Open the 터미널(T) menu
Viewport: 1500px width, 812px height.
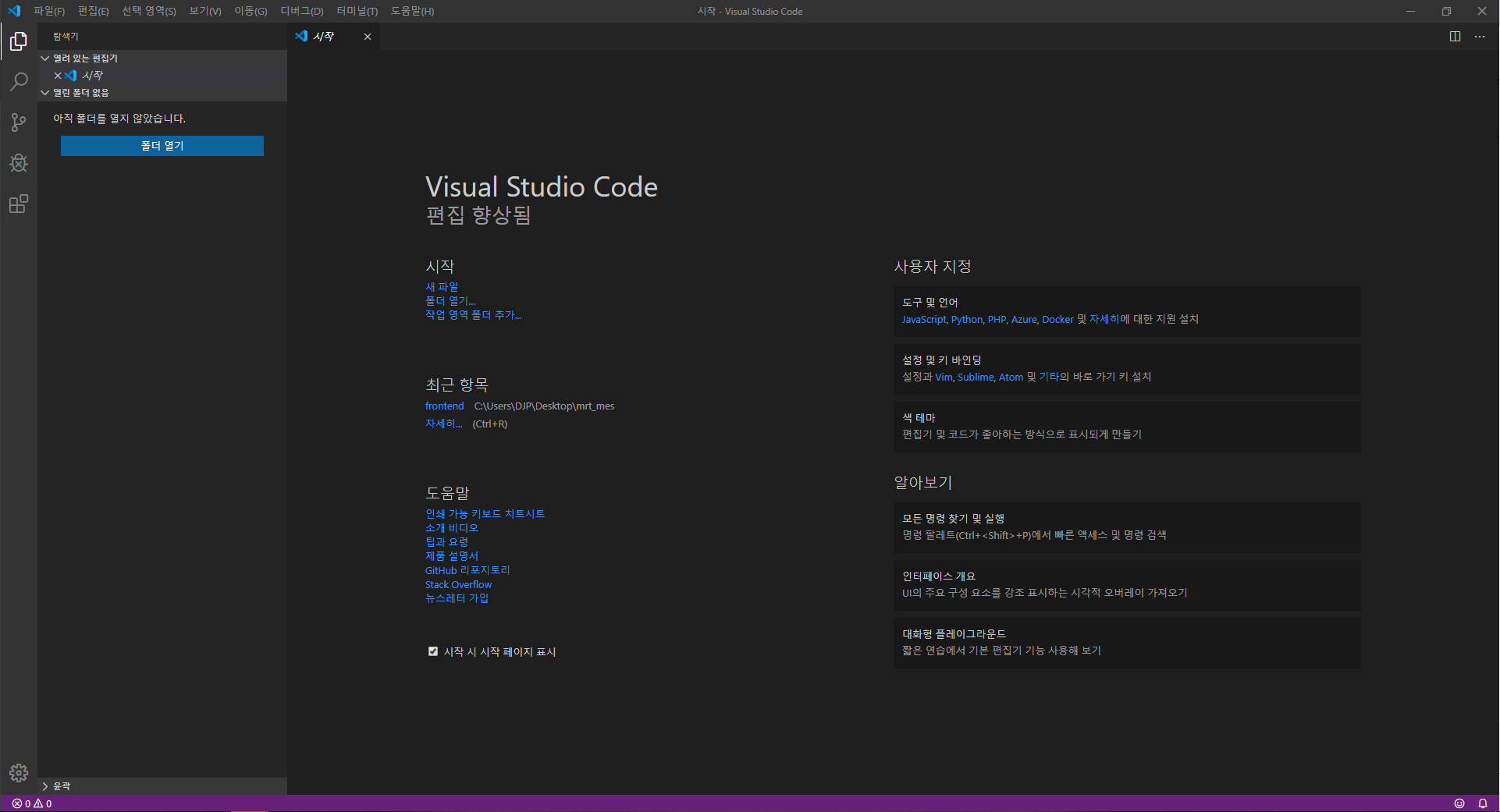click(357, 11)
